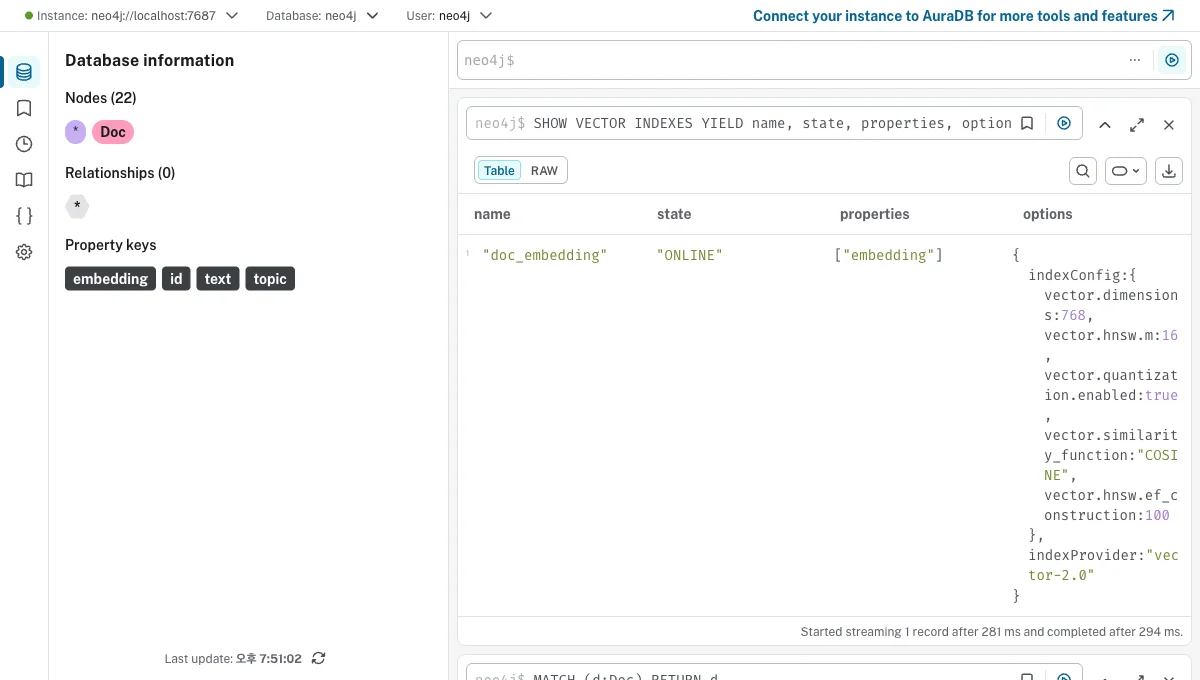The width and height of the screenshot is (1200, 680).
Task: Collapse the SHOW VECTOR INDEXES result frame
Action: [1105, 125]
